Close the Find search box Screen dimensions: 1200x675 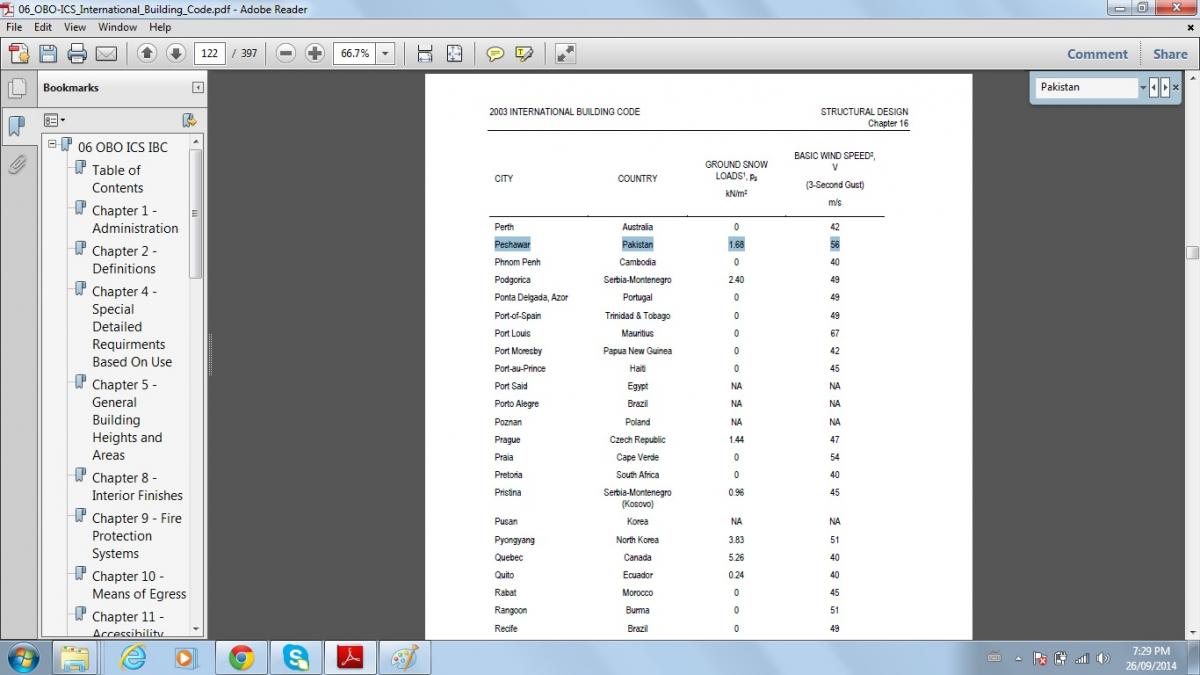point(1176,87)
